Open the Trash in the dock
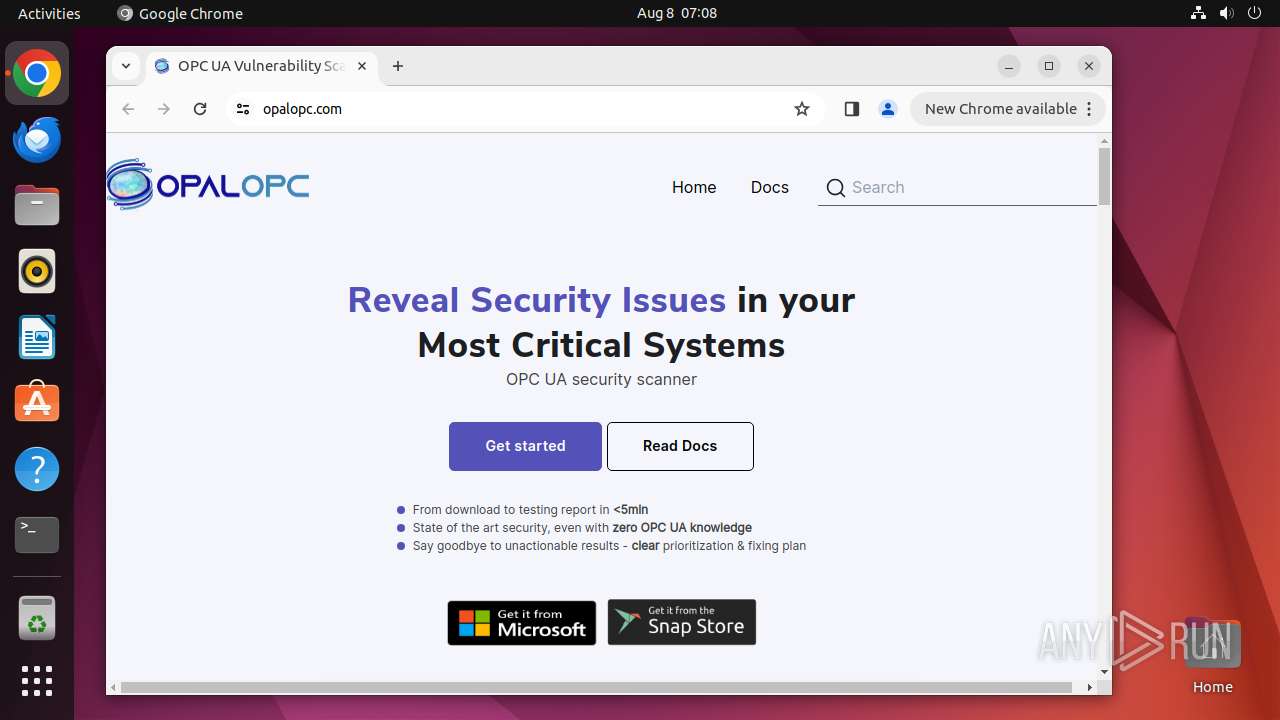 click(37, 618)
